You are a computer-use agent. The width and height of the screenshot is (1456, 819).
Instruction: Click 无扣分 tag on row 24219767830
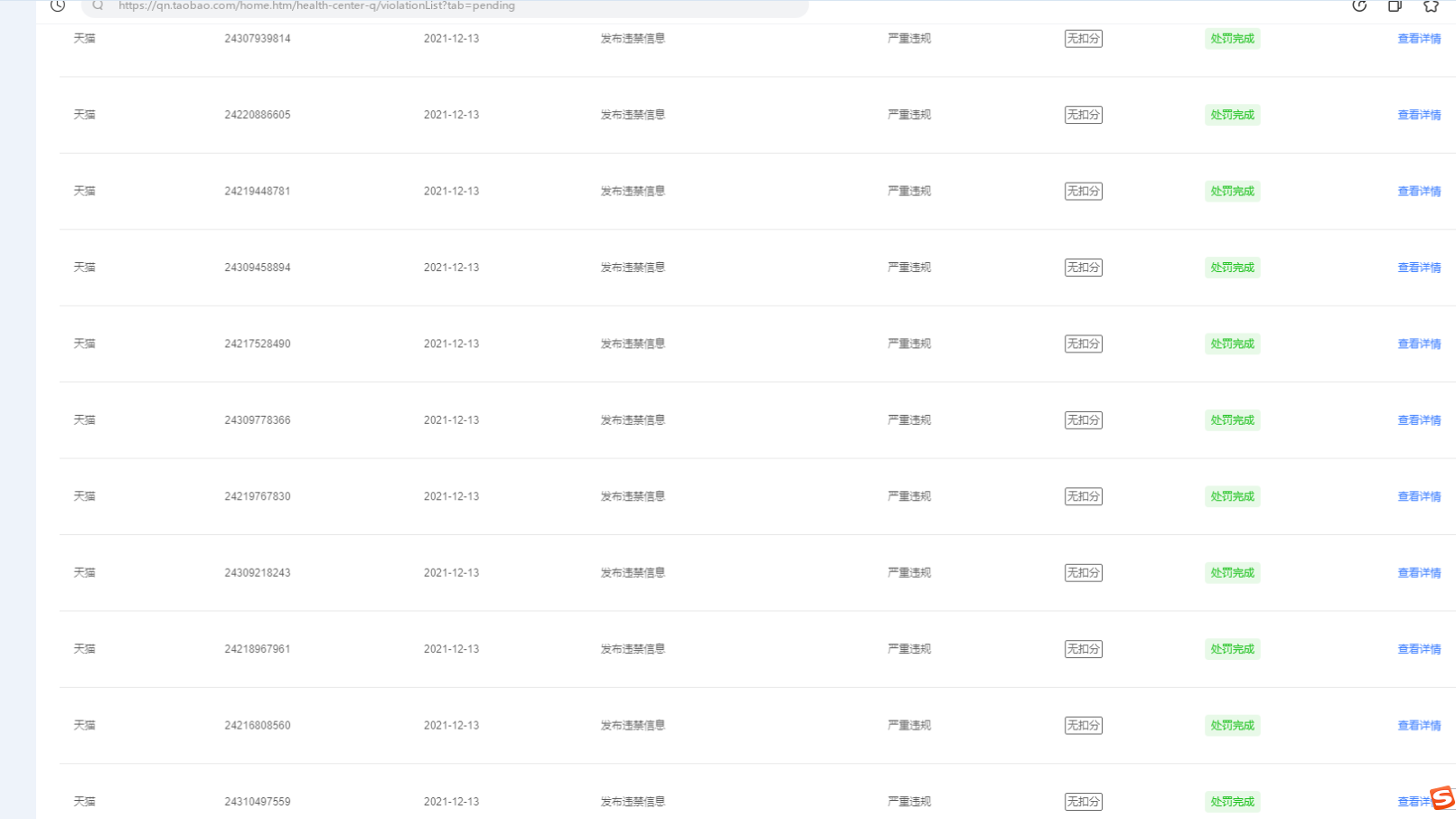[x=1083, y=496]
